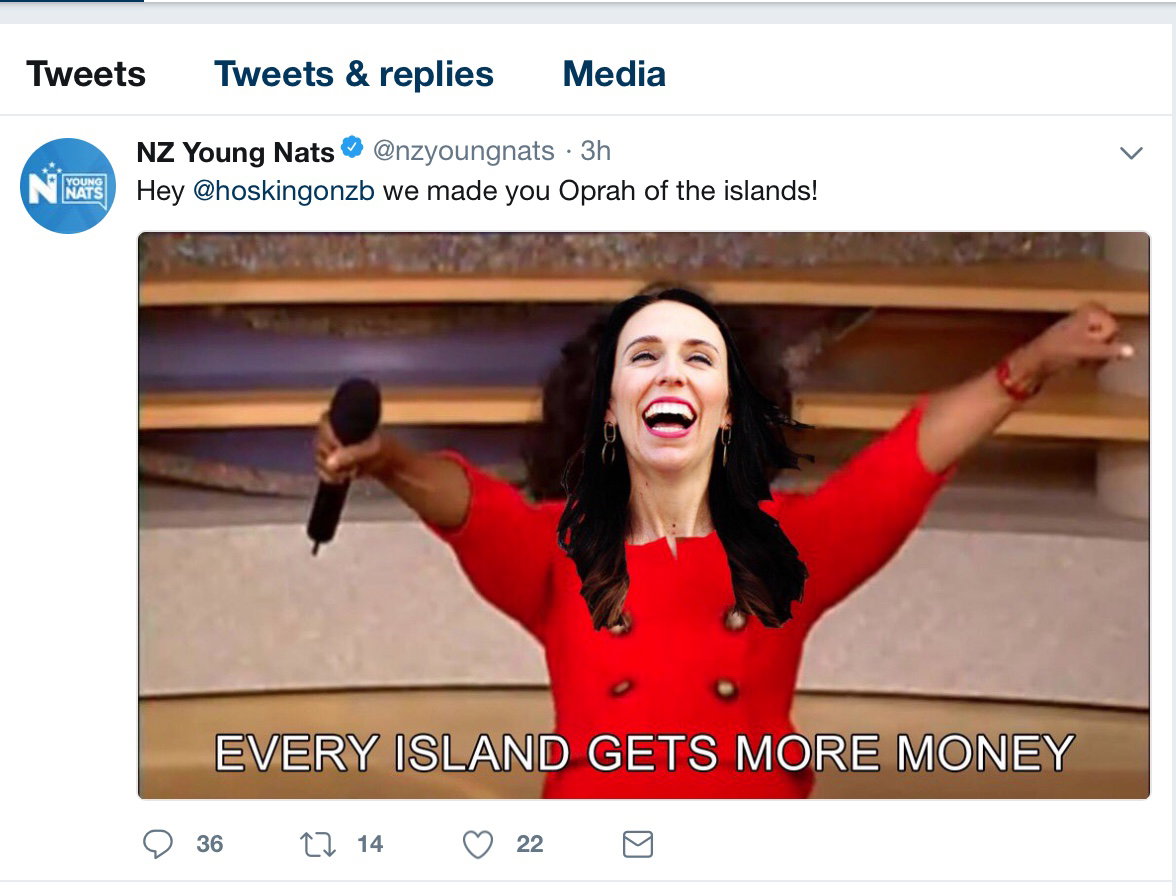Click the blue verified badge
1176x896 pixels.
point(352,147)
